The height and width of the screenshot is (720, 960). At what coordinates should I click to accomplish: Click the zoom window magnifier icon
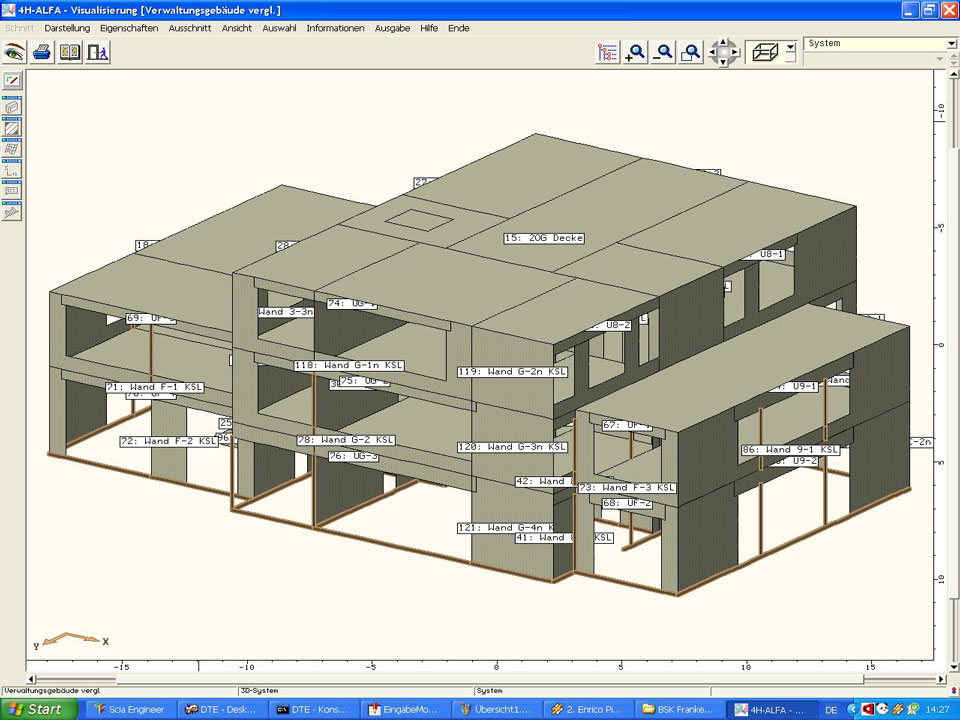(691, 53)
